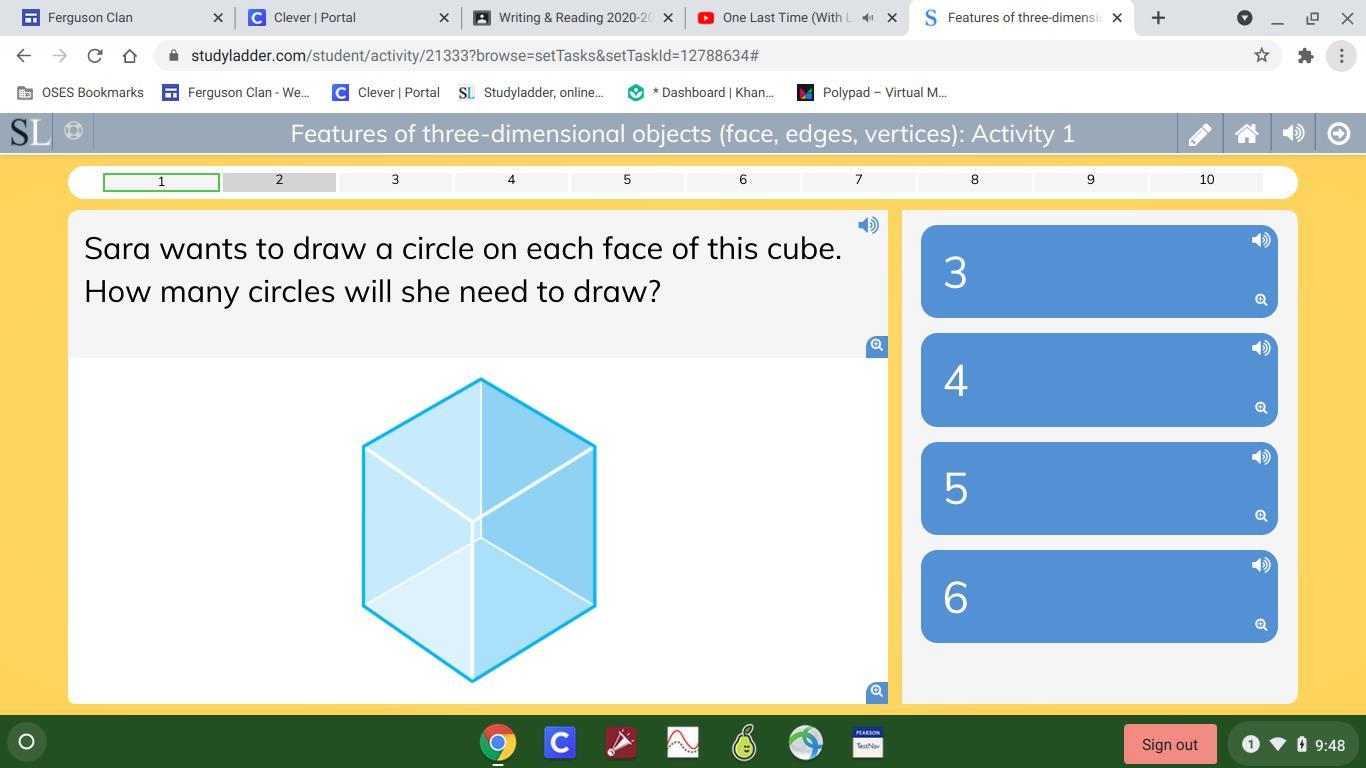Close the Clever Portal tab
This screenshot has width=1366, height=768.
[x=444, y=18]
